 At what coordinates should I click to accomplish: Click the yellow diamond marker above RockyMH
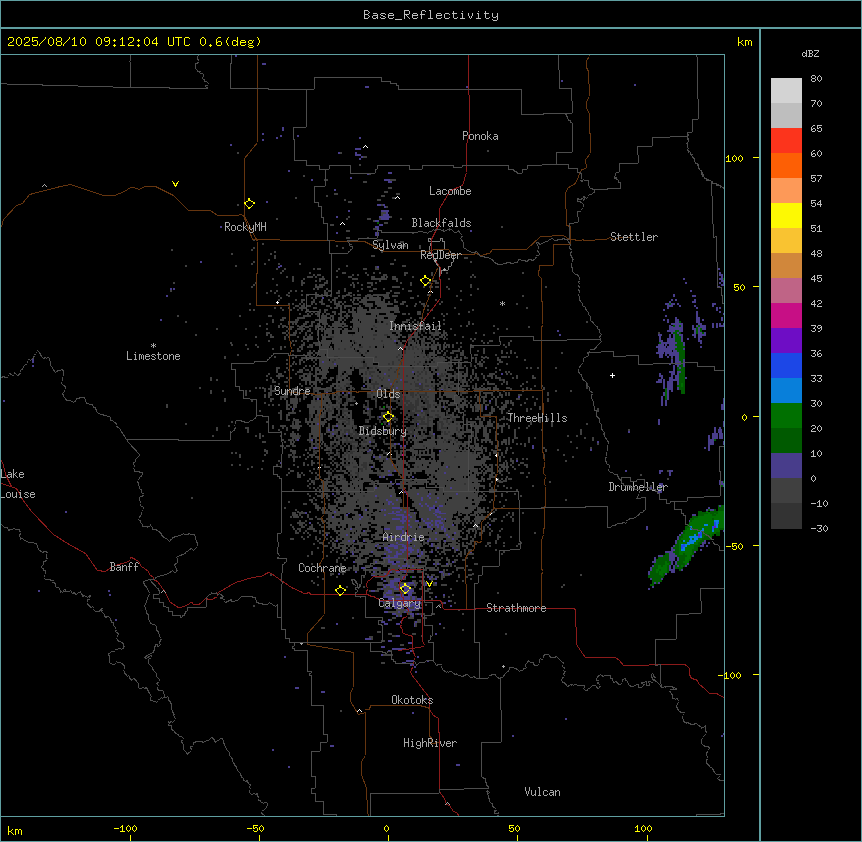click(x=250, y=203)
